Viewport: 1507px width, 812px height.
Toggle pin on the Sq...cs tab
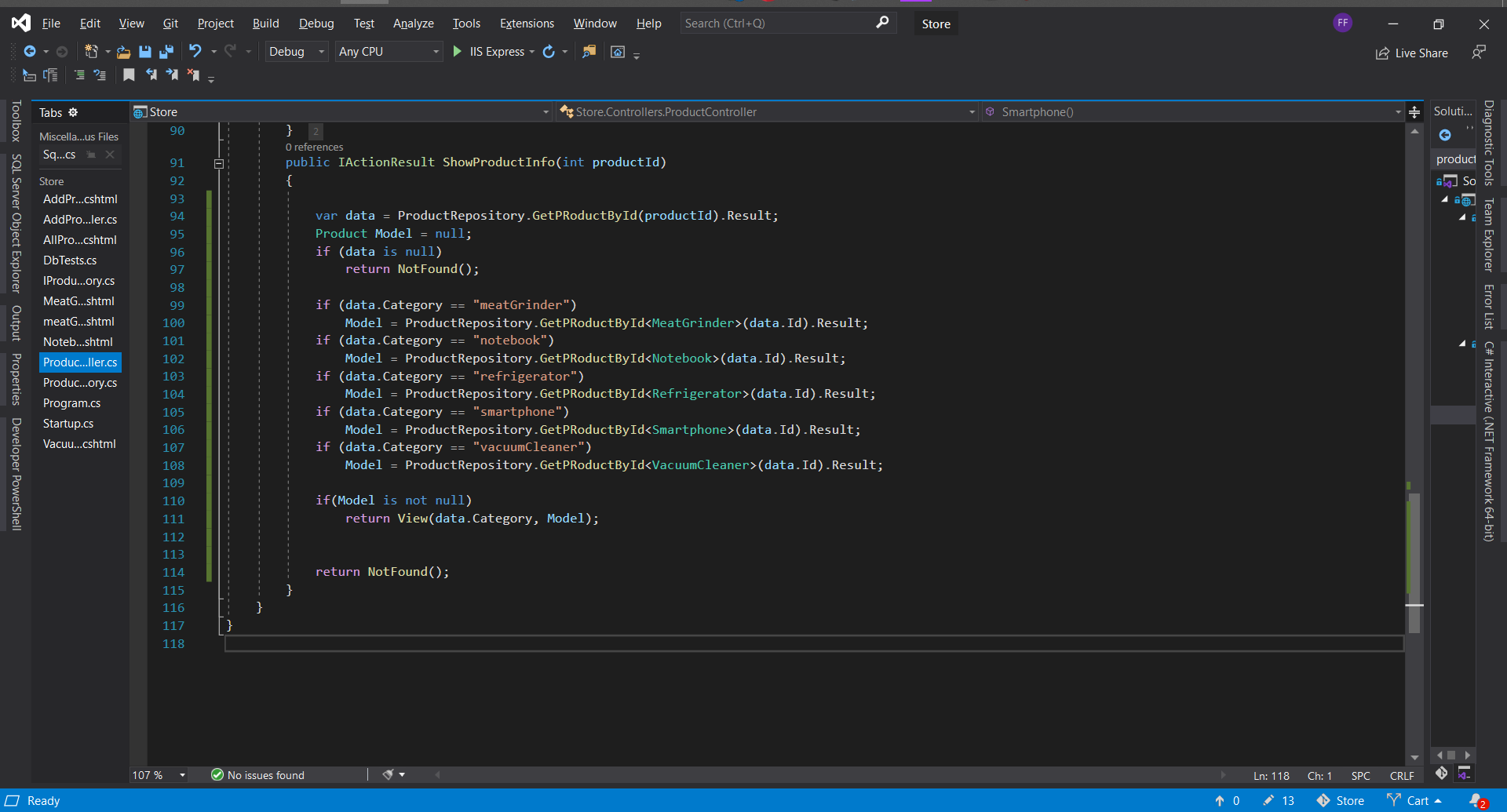tap(91, 155)
